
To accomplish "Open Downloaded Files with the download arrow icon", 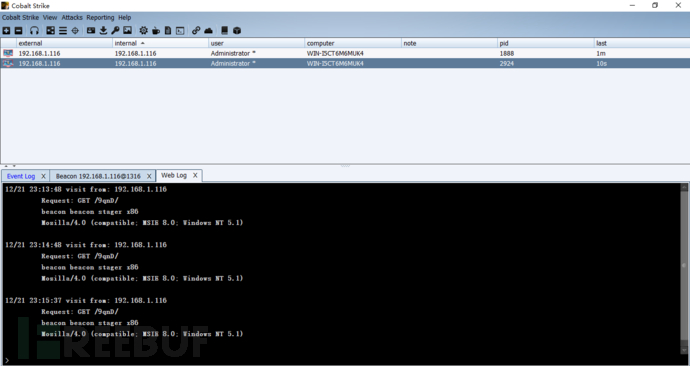I will coord(103,30).
